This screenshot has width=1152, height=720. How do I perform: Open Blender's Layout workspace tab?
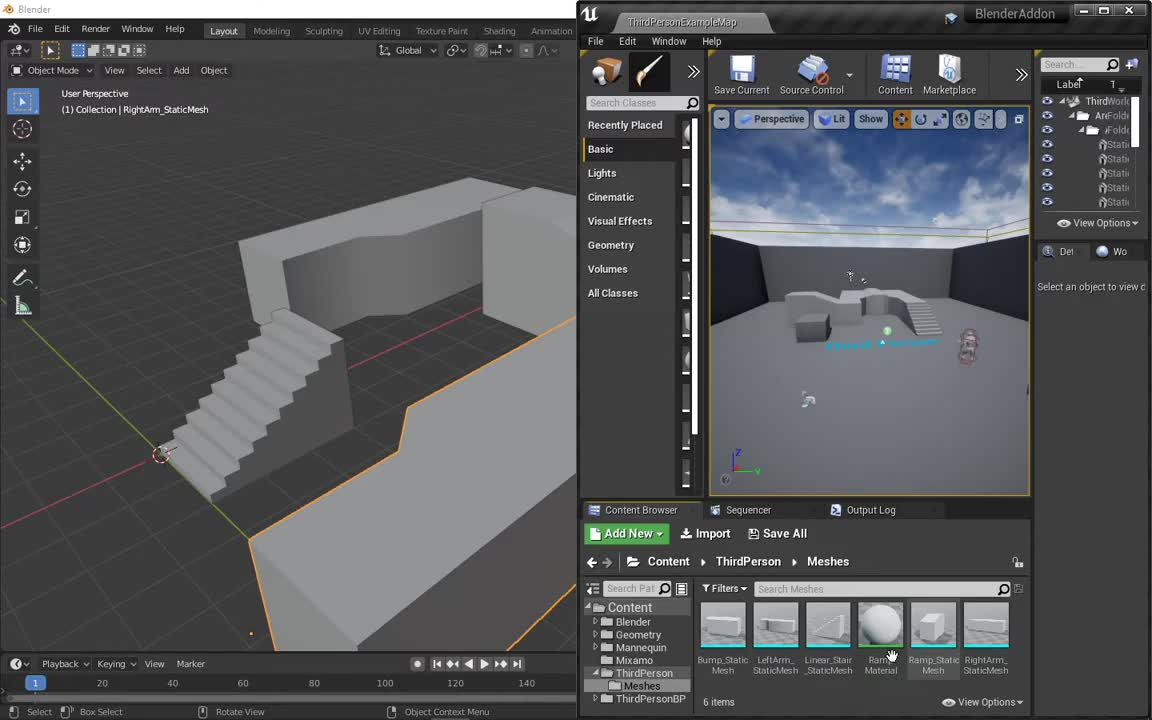(x=223, y=30)
